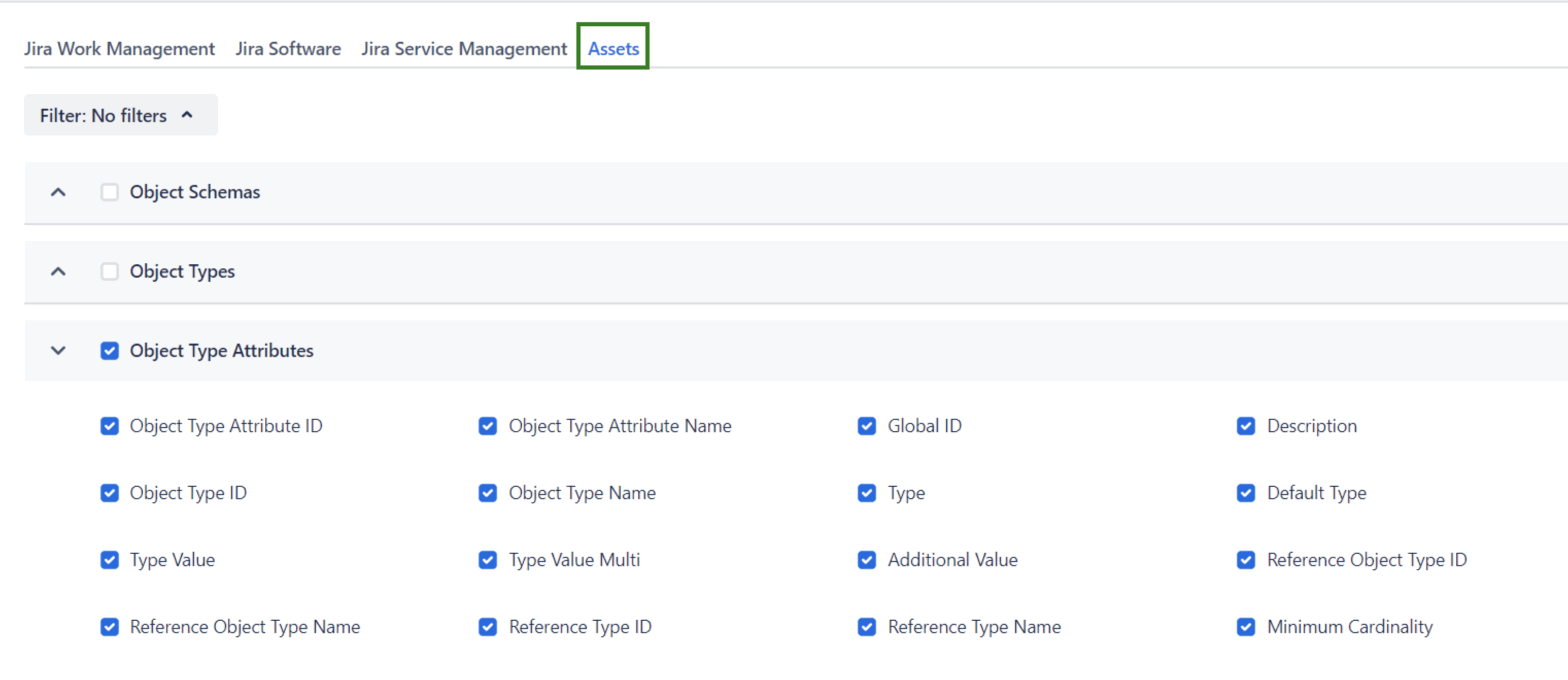Select the Jira Service Management tab

(464, 49)
